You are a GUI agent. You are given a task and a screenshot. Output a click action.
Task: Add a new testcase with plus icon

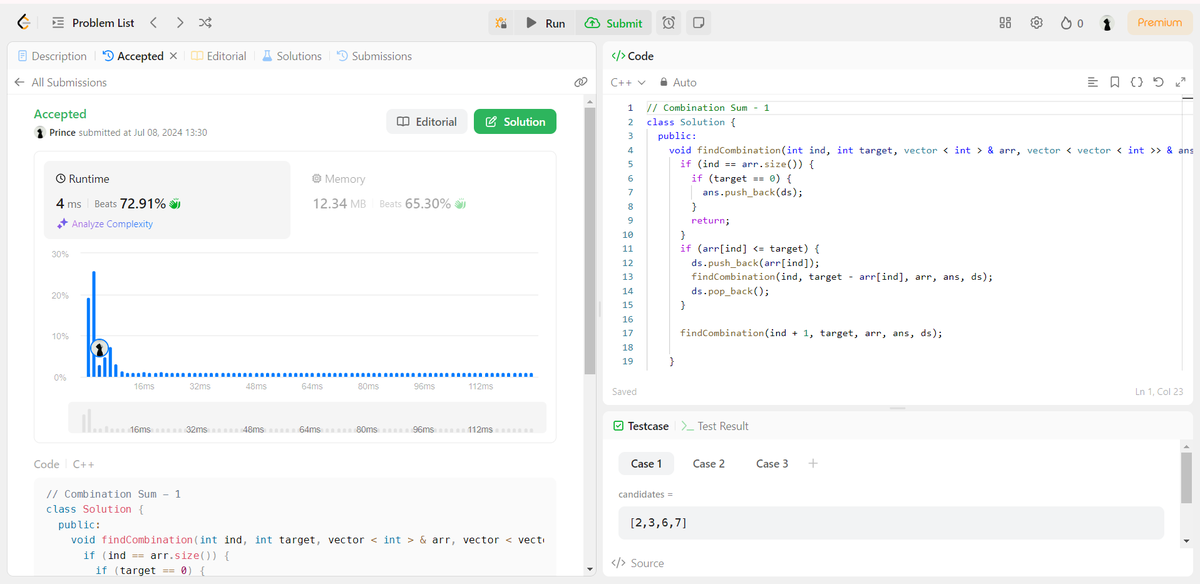[x=813, y=463]
